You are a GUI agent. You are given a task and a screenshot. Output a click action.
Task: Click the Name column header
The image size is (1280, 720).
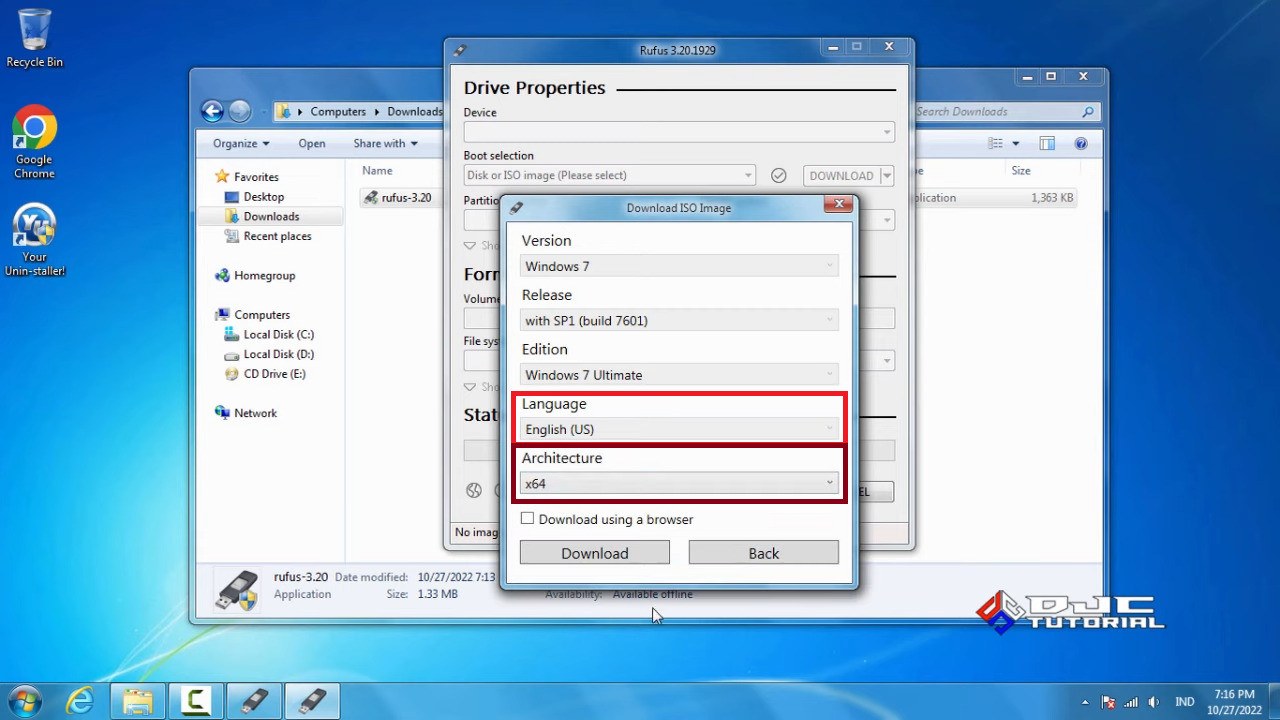pyautogui.click(x=378, y=171)
